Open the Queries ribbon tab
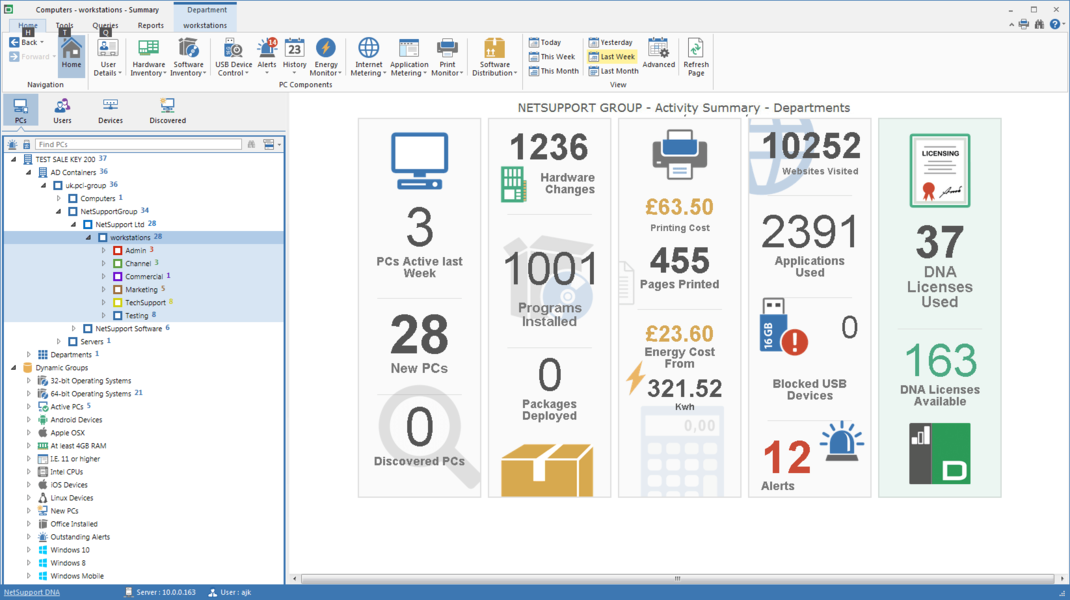1070x600 pixels. click(105, 25)
